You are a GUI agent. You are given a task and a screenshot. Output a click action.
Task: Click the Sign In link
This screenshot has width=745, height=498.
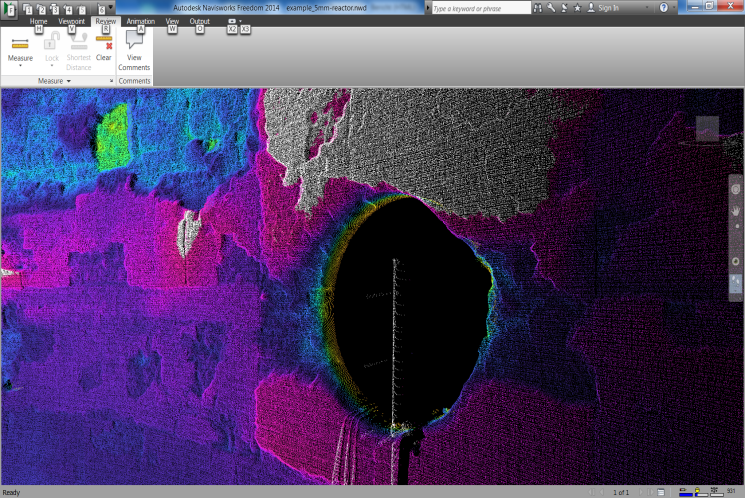608,7
